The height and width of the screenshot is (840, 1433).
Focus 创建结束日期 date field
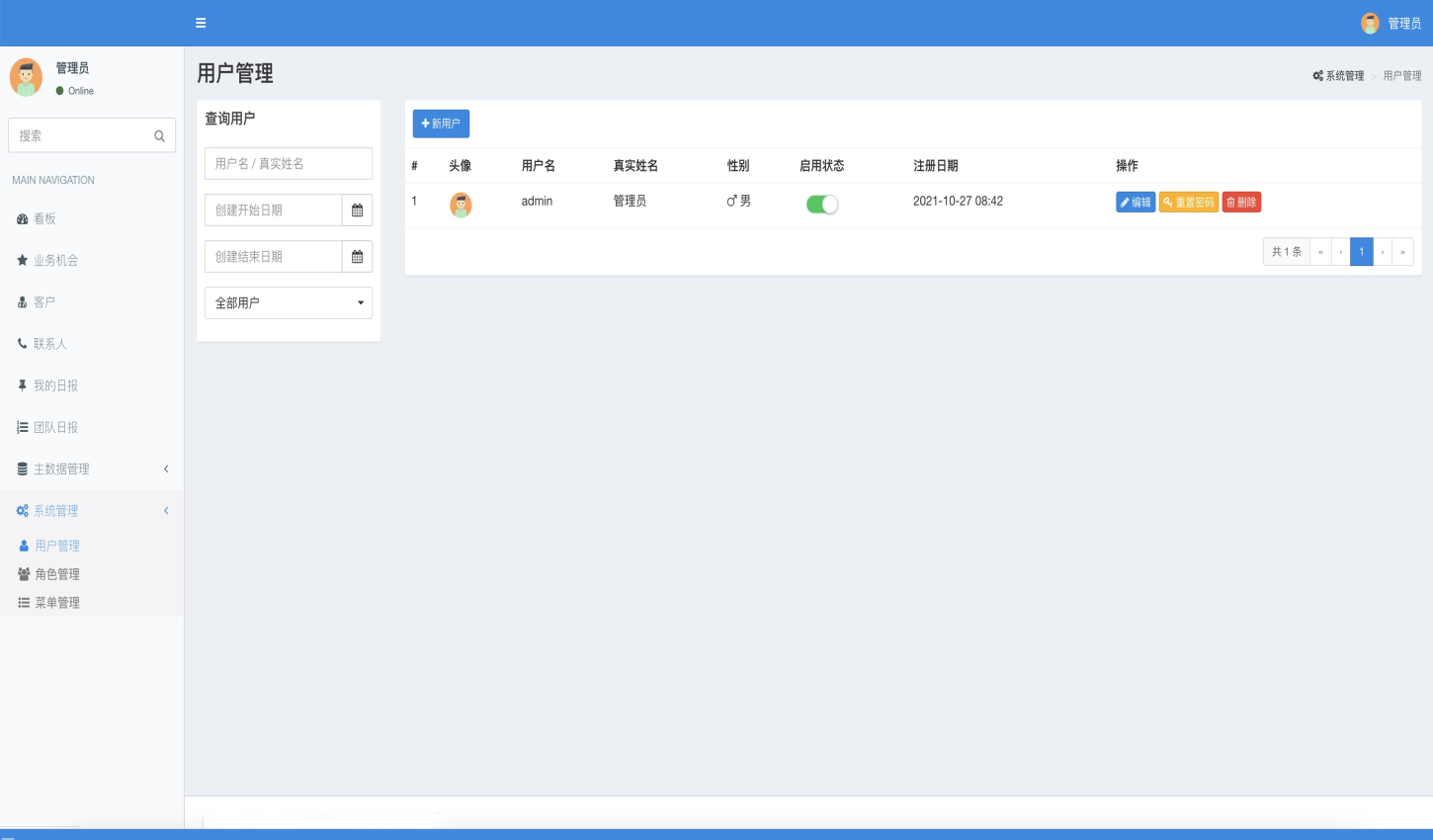(273, 256)
